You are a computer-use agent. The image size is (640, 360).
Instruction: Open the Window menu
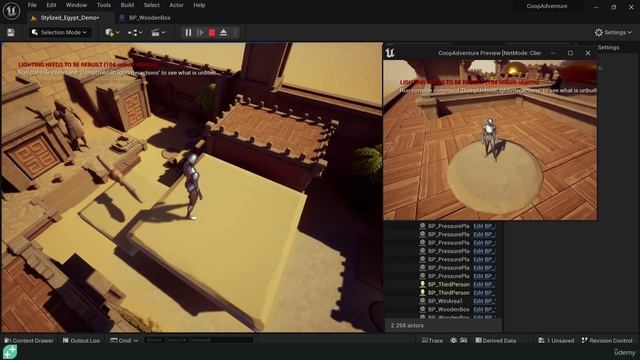tap(76, 5)
